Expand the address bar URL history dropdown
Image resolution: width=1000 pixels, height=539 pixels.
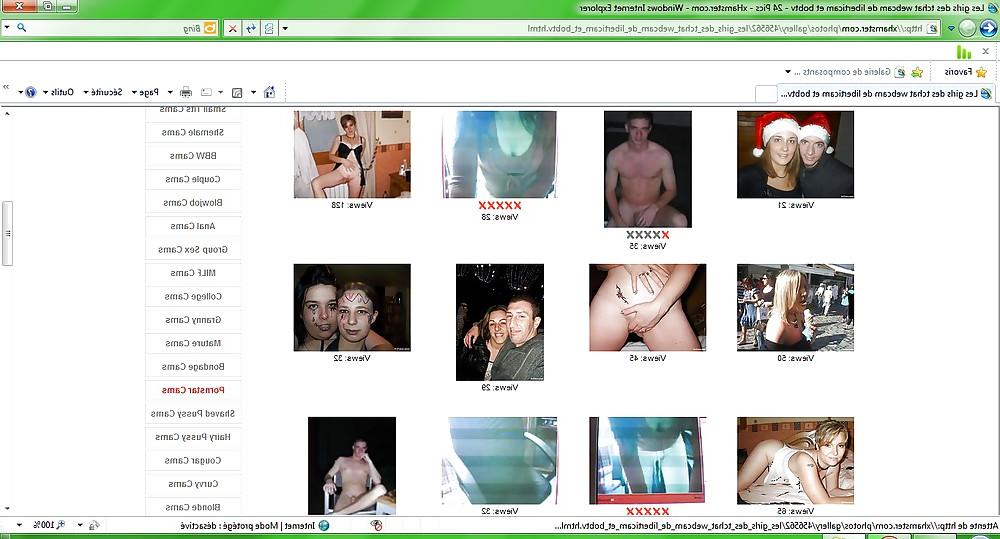[x=285, y=28]
